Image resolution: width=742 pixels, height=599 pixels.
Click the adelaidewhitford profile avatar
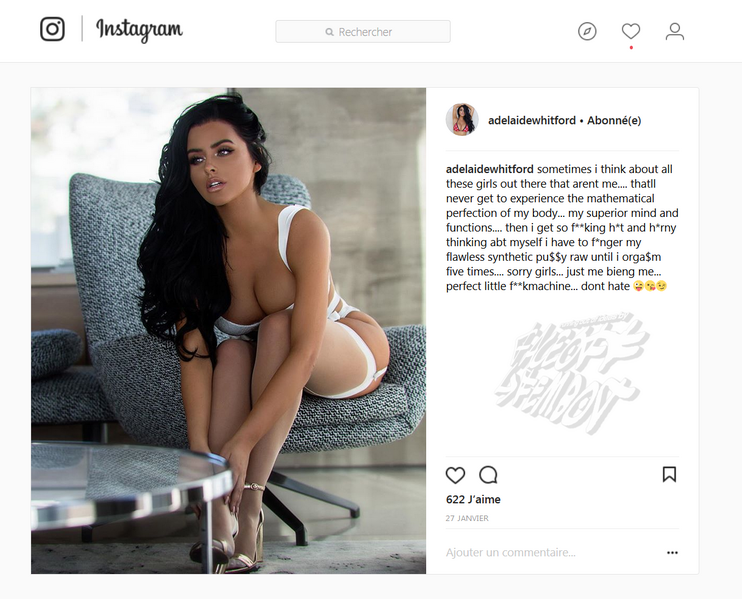pyautogui.click(x=462, y=120)
